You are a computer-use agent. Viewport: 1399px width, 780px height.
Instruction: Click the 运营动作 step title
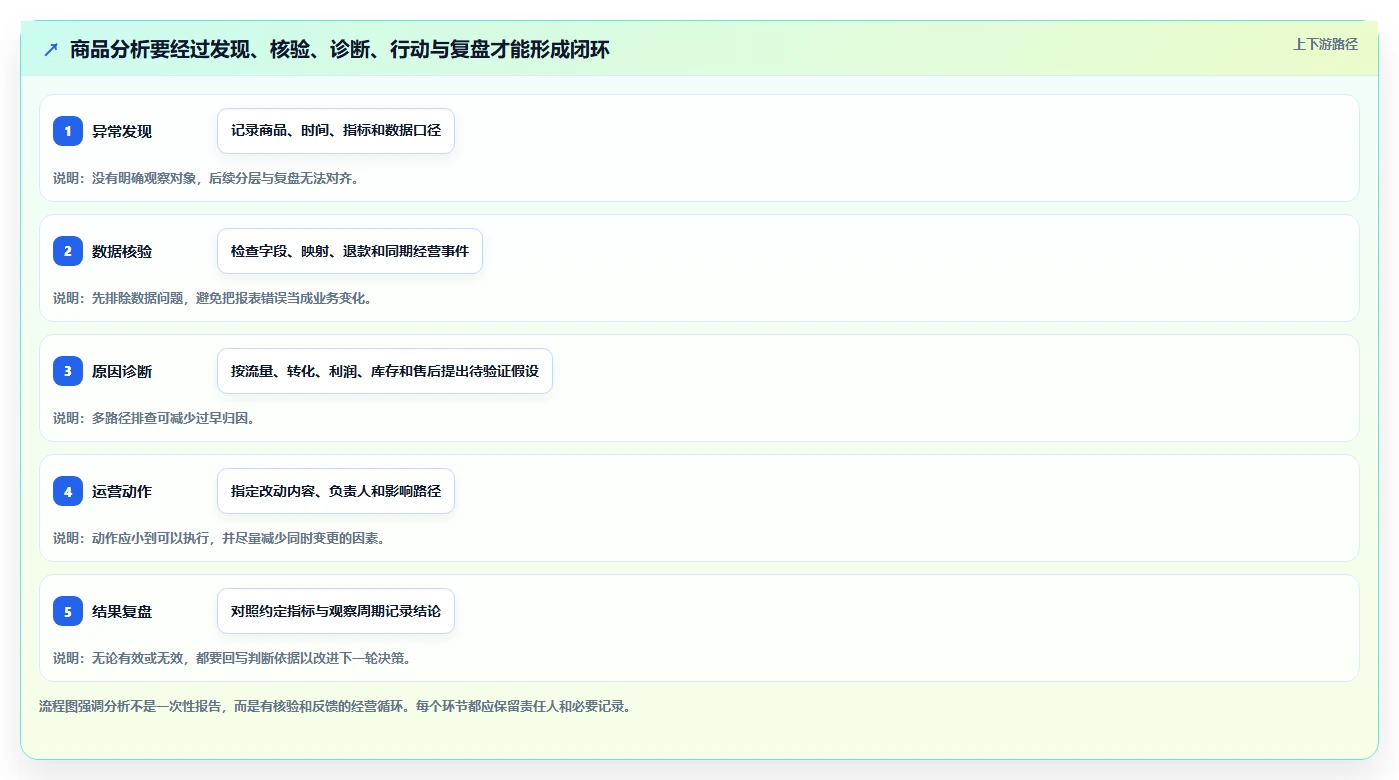coord(122,491)
